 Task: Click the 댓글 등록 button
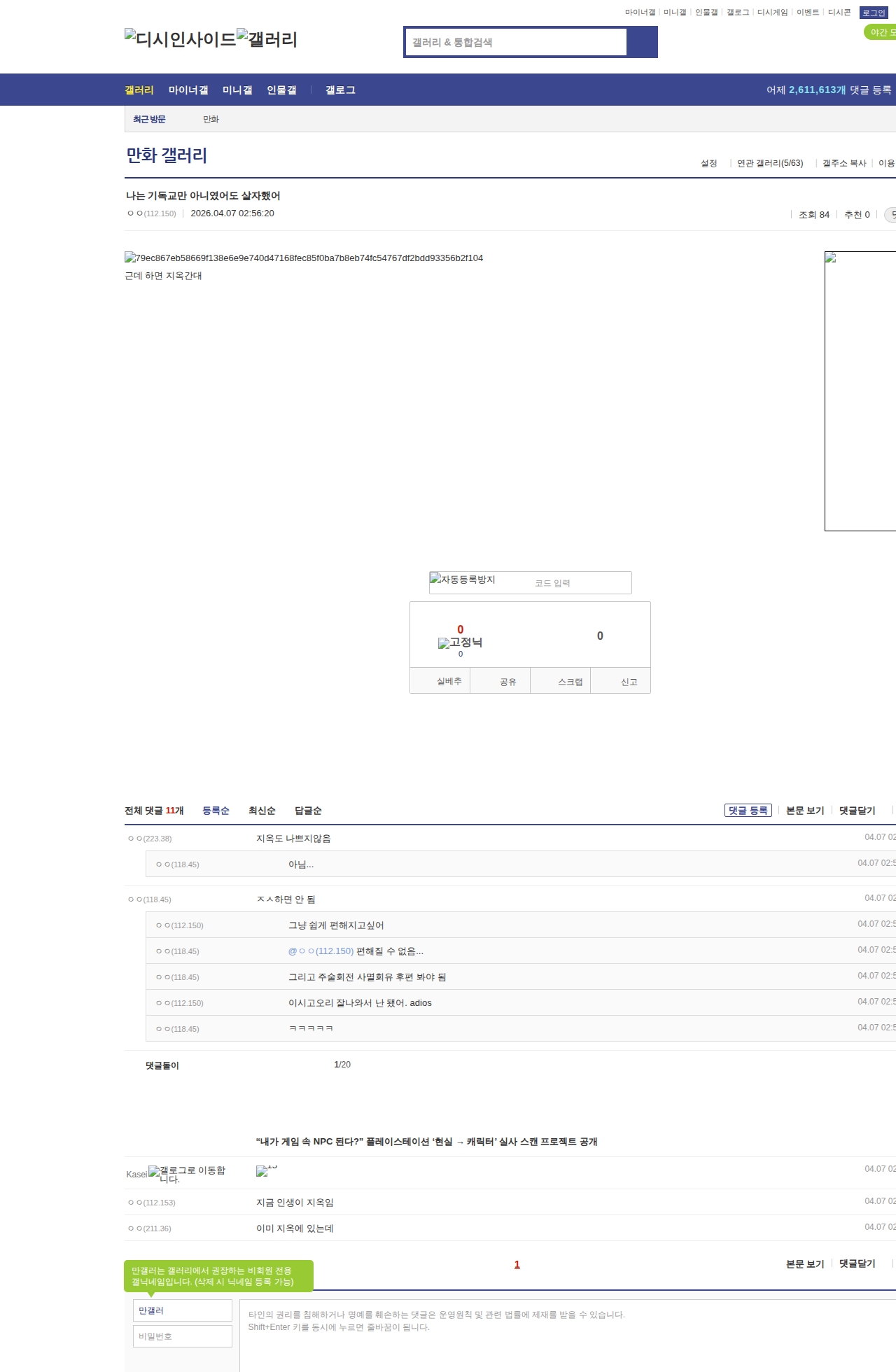pos(748,811)
